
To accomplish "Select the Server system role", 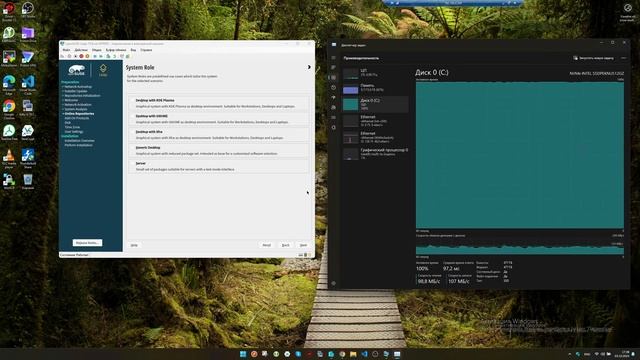I will (x=219, y=166).
